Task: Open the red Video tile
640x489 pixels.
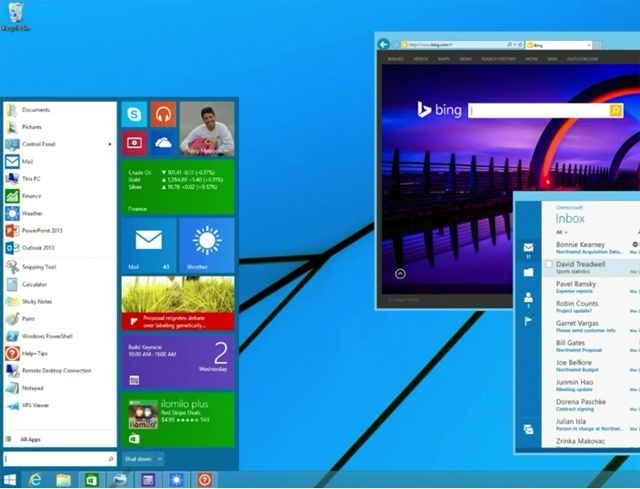Action: [134, 143]
